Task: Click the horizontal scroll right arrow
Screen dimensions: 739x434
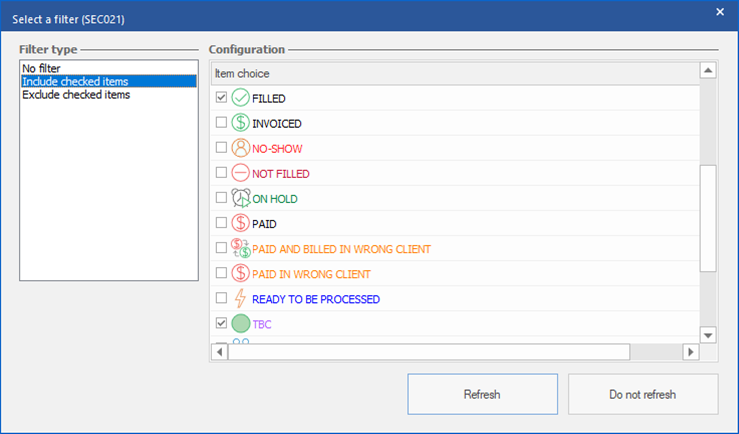Action: click(689, 352)
